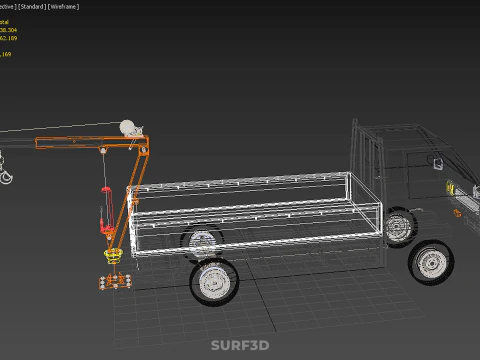Open the [Wireframe] shading label menu

(63, 7)
